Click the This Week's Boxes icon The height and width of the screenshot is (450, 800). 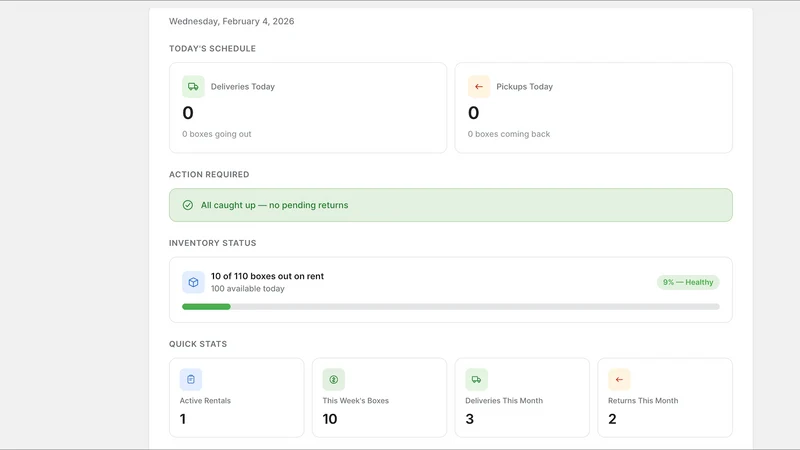click(334, 380)
